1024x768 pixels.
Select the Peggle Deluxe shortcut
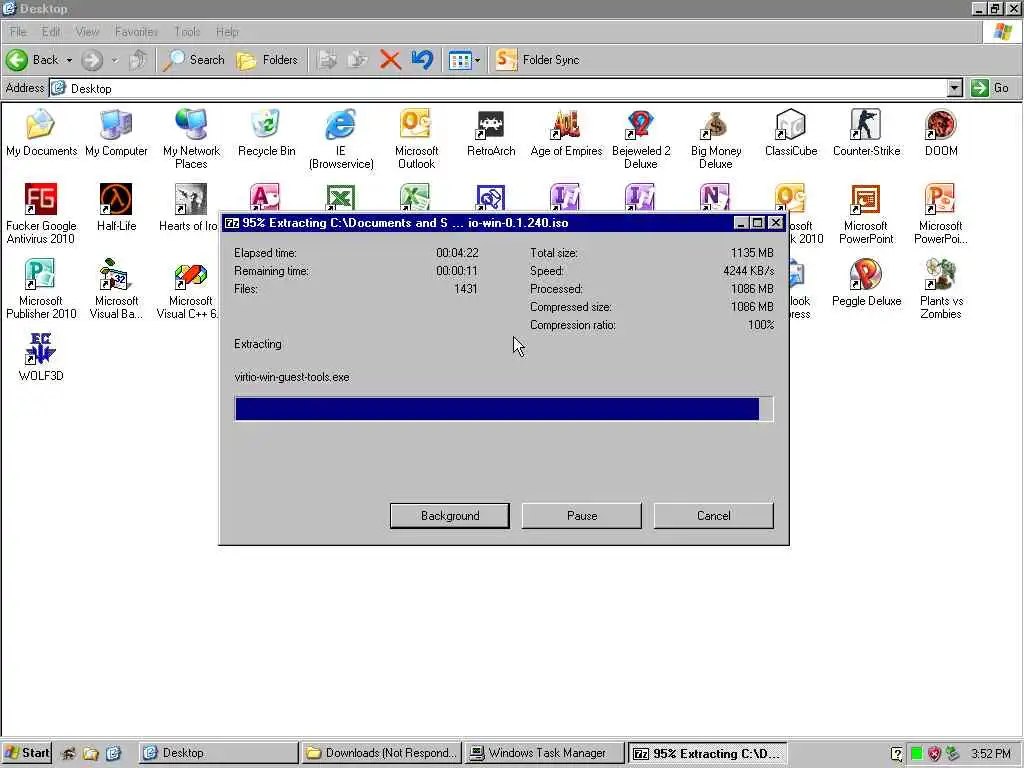click(866, 283)
